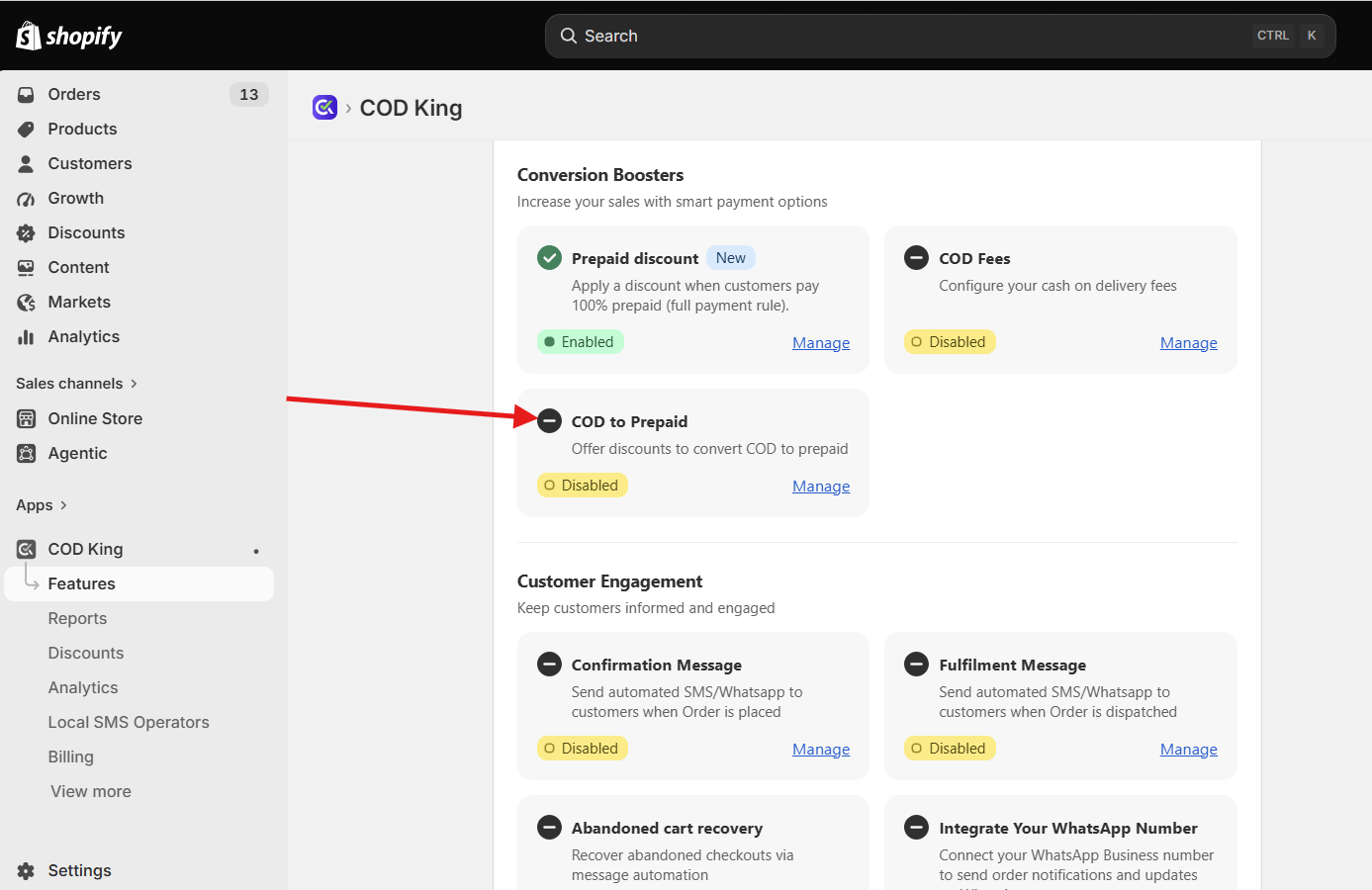Click the Disabled badge on Fulfilment Message
Screen dimensions: 1372x890
(x=951, y=749)
